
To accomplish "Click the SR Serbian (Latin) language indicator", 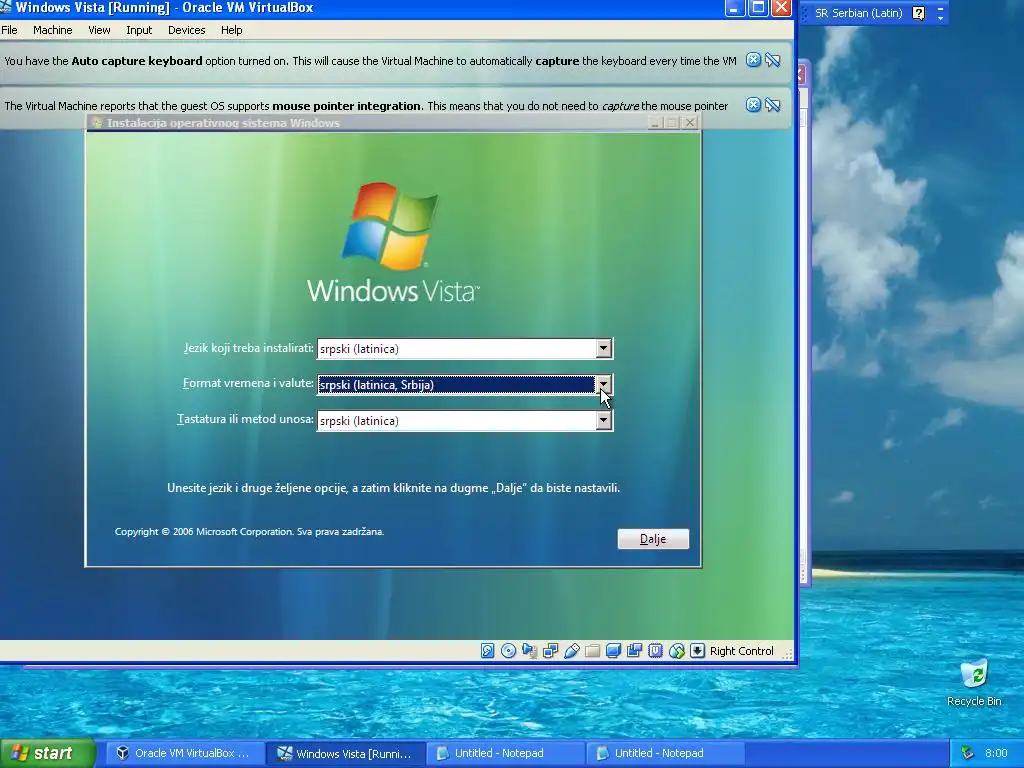I will pos(858,13).
